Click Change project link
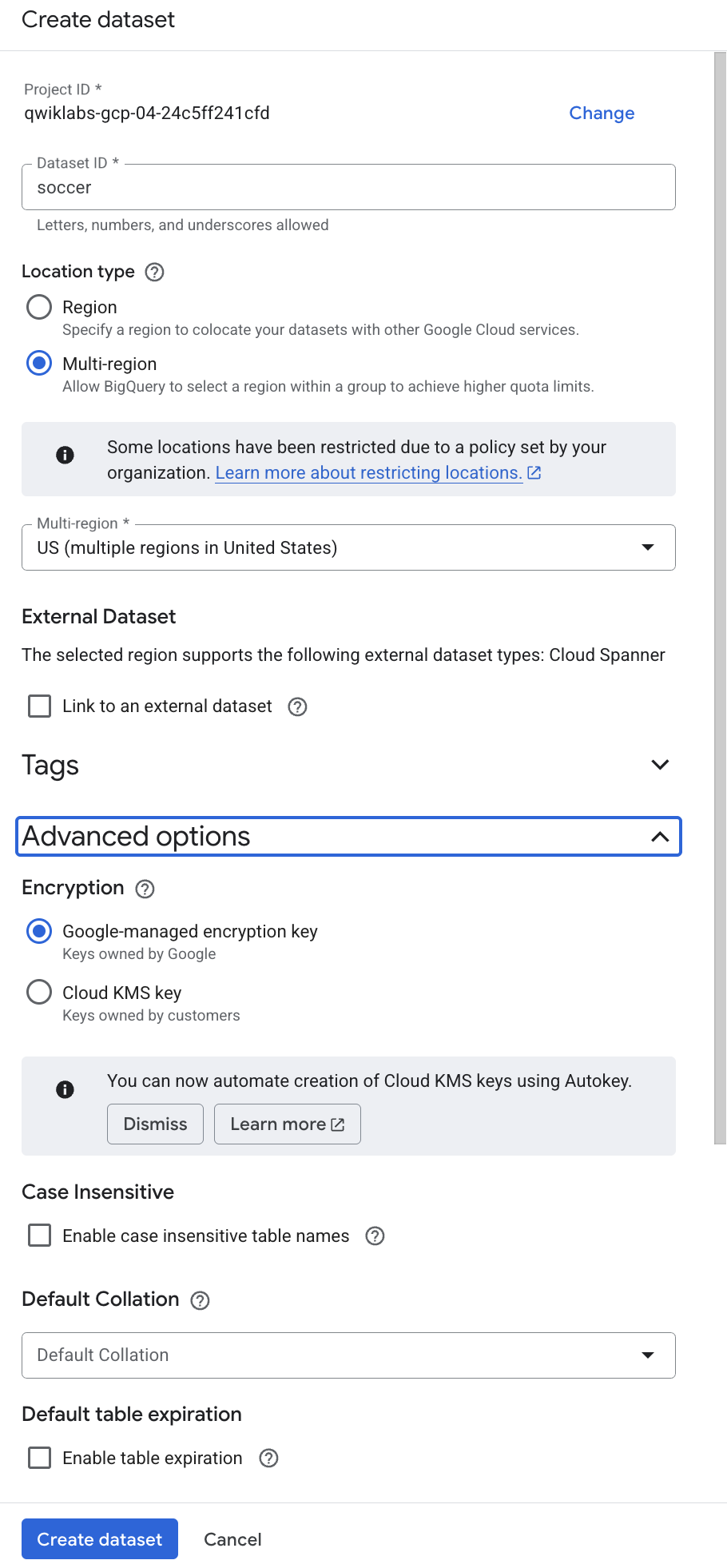This screenshot has height=1568, width=727. click(602, 113)
